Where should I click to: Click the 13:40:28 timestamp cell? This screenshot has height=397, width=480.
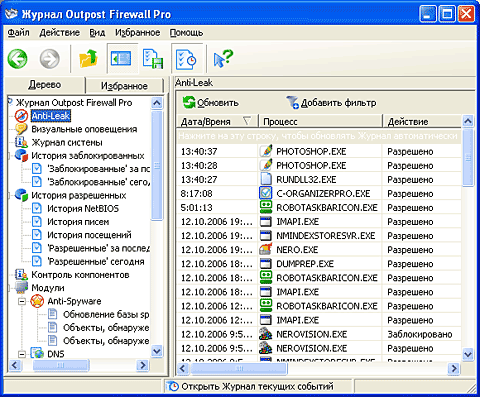point(199,166)
